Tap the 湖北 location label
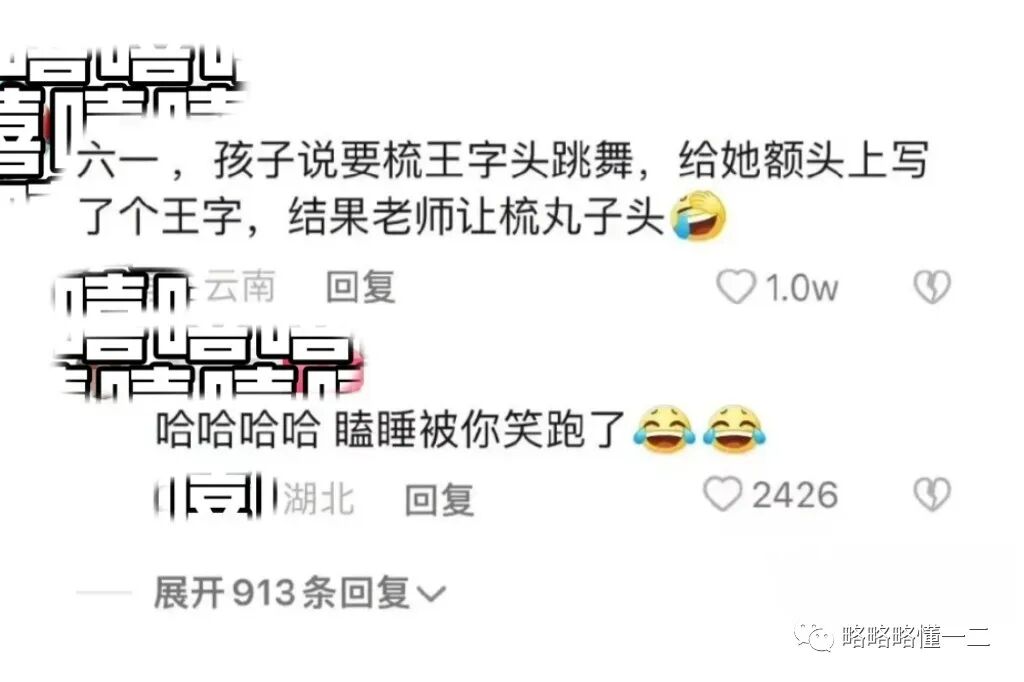The image size is (1024, 682). tap(319, 500)
